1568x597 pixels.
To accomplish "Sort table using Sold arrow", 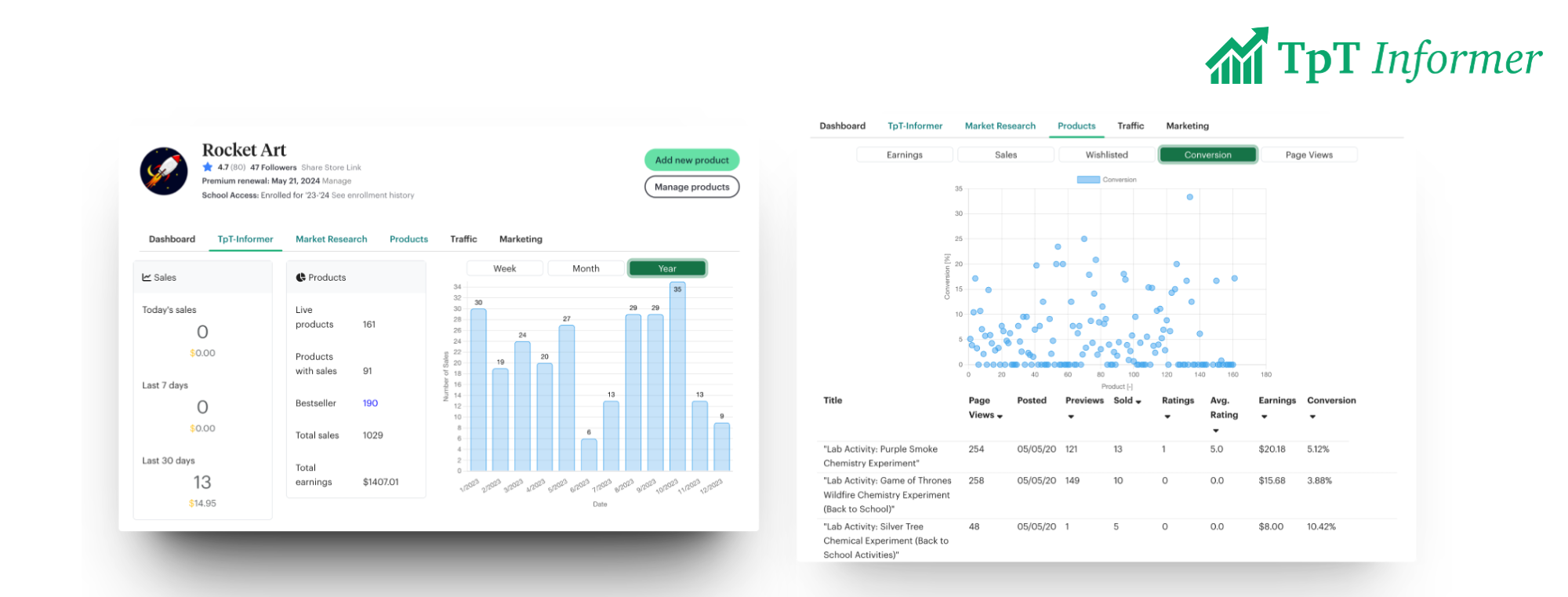I will coord(1138,402).
